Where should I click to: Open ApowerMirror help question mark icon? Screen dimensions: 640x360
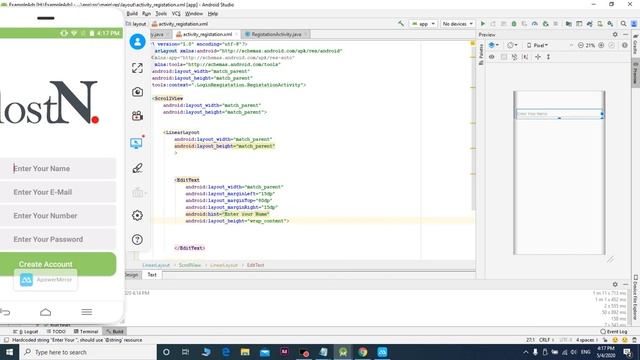click(x=138, y=240)
